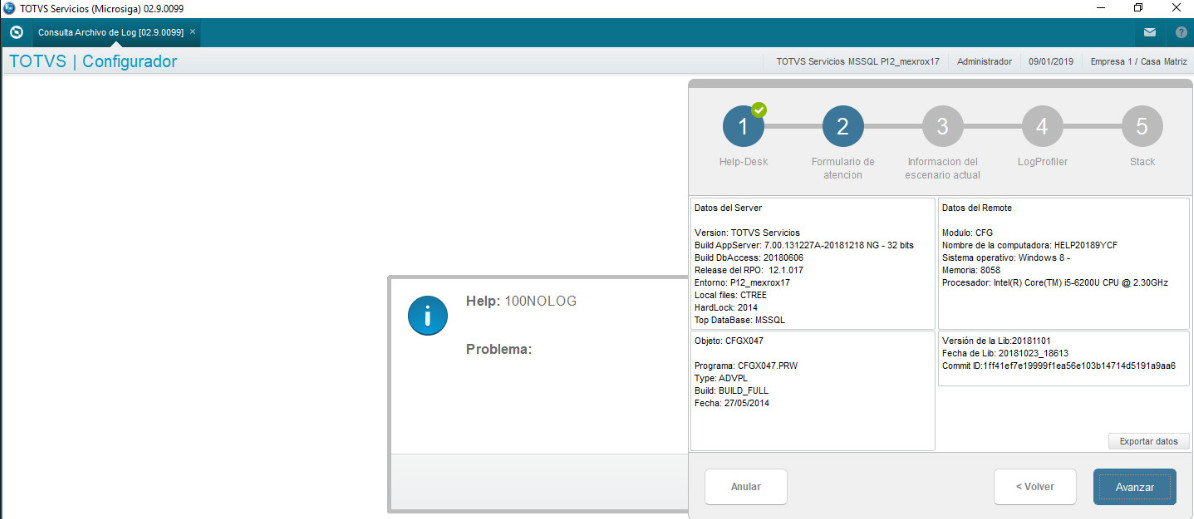Image resolution: width=1194 pixels, height=519 pixels.
Task: Click the Type: ADVPL line
Action: tap(723, 378)
